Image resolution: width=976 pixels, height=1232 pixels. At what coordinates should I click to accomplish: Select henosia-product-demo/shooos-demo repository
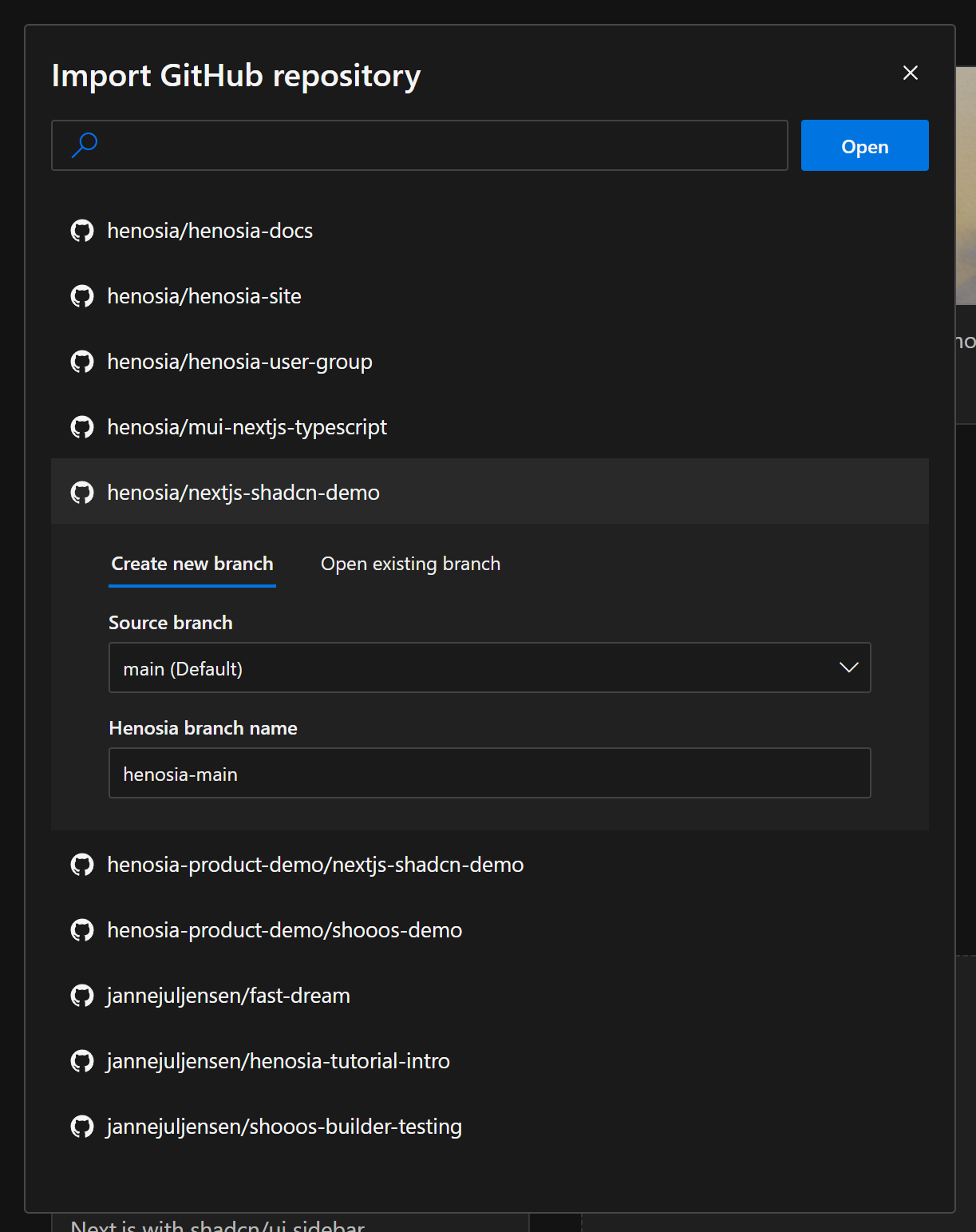pyautogui.click(x=490, y=930)
